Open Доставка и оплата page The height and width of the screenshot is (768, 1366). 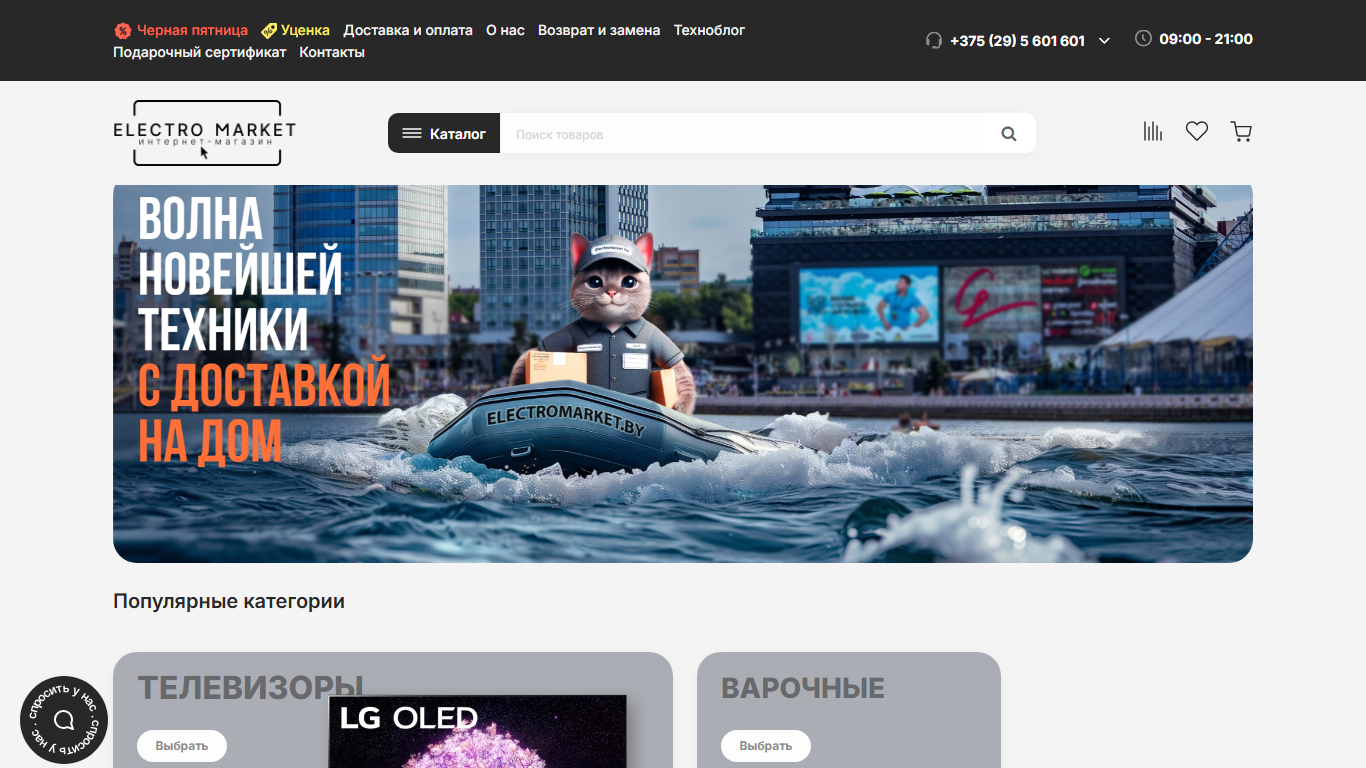[408, 30]
